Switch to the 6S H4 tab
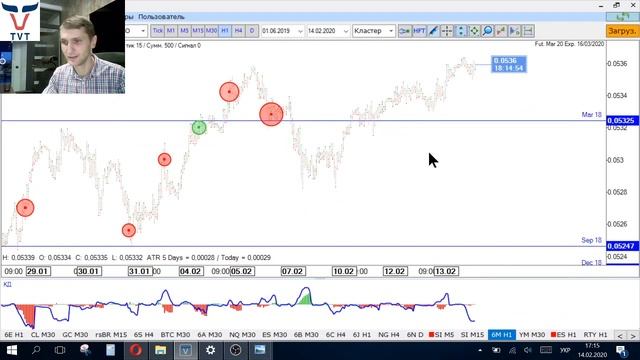640x360 pixels. click(x=144, y=335)
